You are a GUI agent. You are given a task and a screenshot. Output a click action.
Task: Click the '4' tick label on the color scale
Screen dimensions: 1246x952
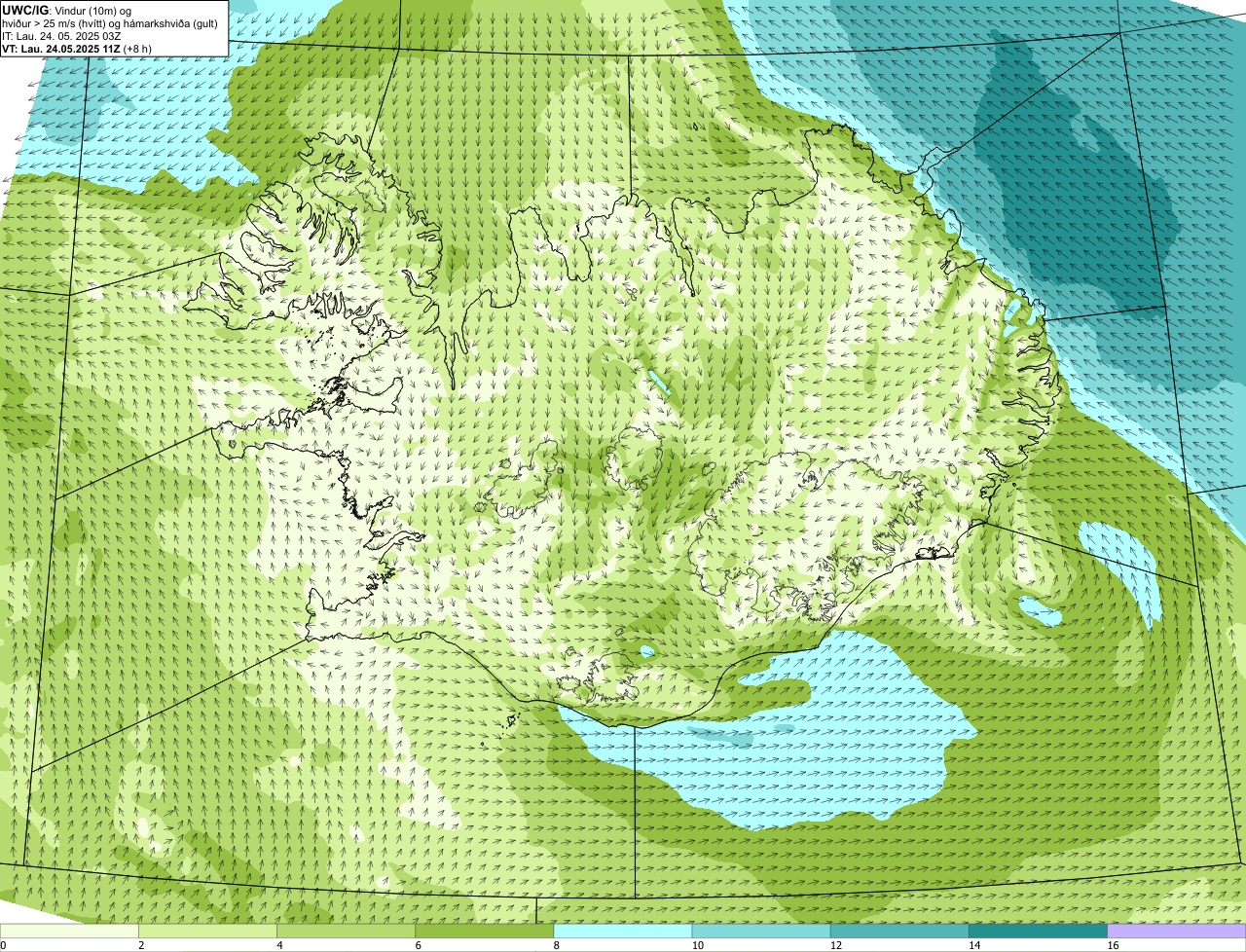(279, 945)
